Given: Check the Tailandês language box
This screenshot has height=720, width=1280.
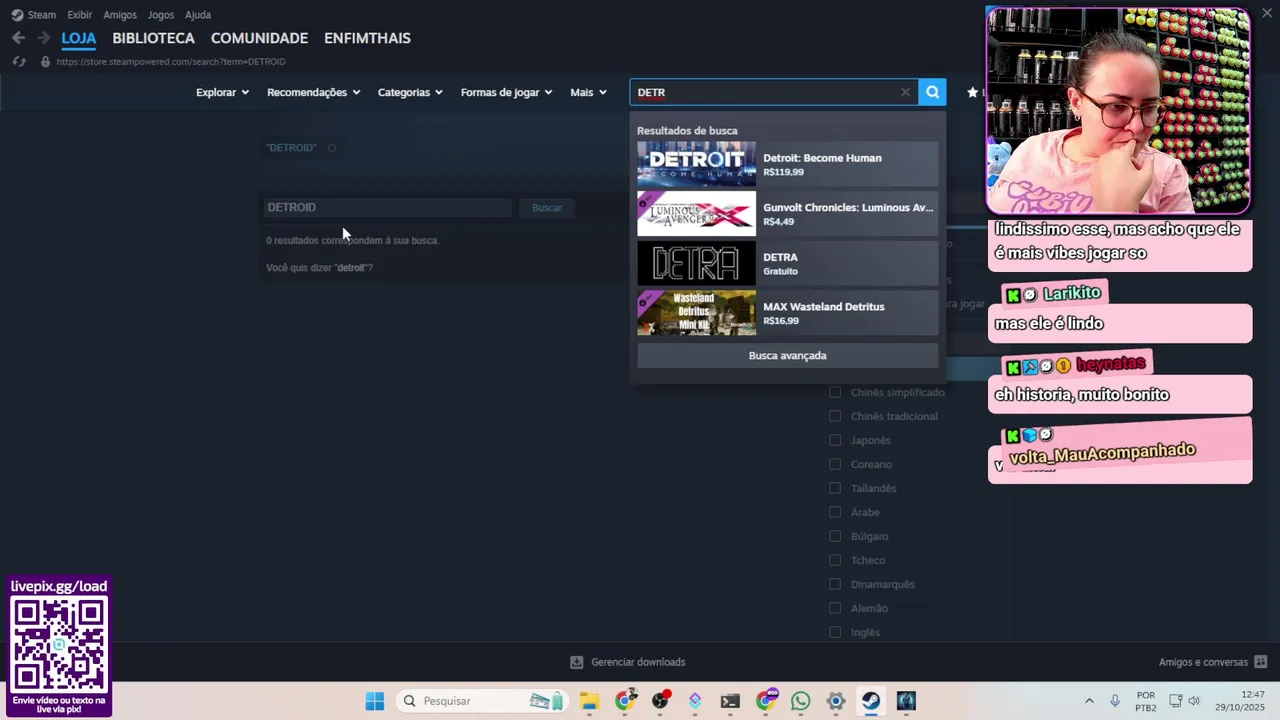Looking at the screenshot, I should point(835,488).
